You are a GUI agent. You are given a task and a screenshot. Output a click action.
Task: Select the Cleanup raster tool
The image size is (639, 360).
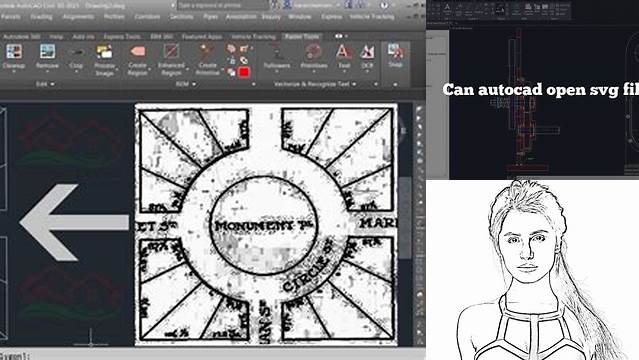(x=14, y=57)
